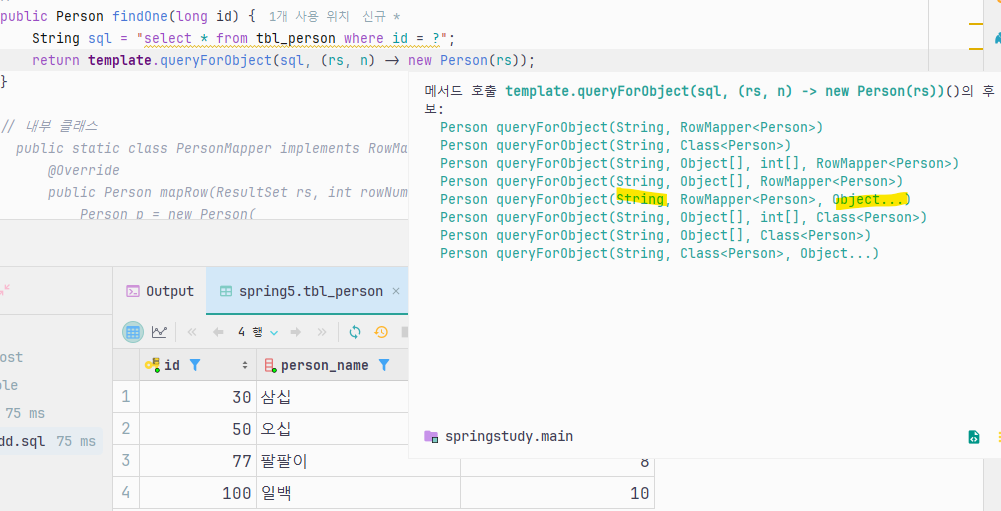Open source file icon in documentation popup
This screenshot has width=1001, height=511.
point(974,437)
